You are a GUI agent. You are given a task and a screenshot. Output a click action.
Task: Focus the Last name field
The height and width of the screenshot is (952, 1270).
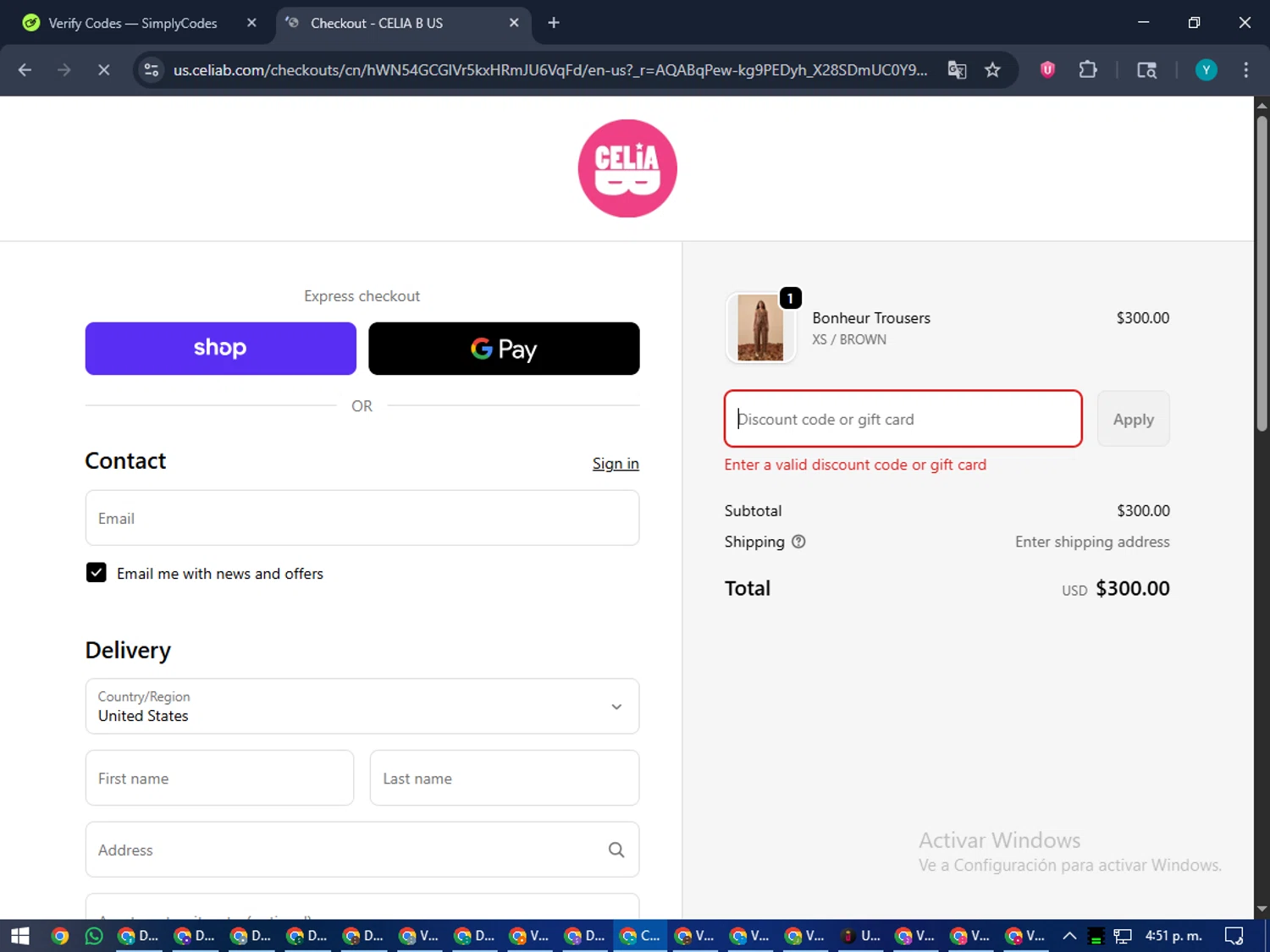(505, 778)
